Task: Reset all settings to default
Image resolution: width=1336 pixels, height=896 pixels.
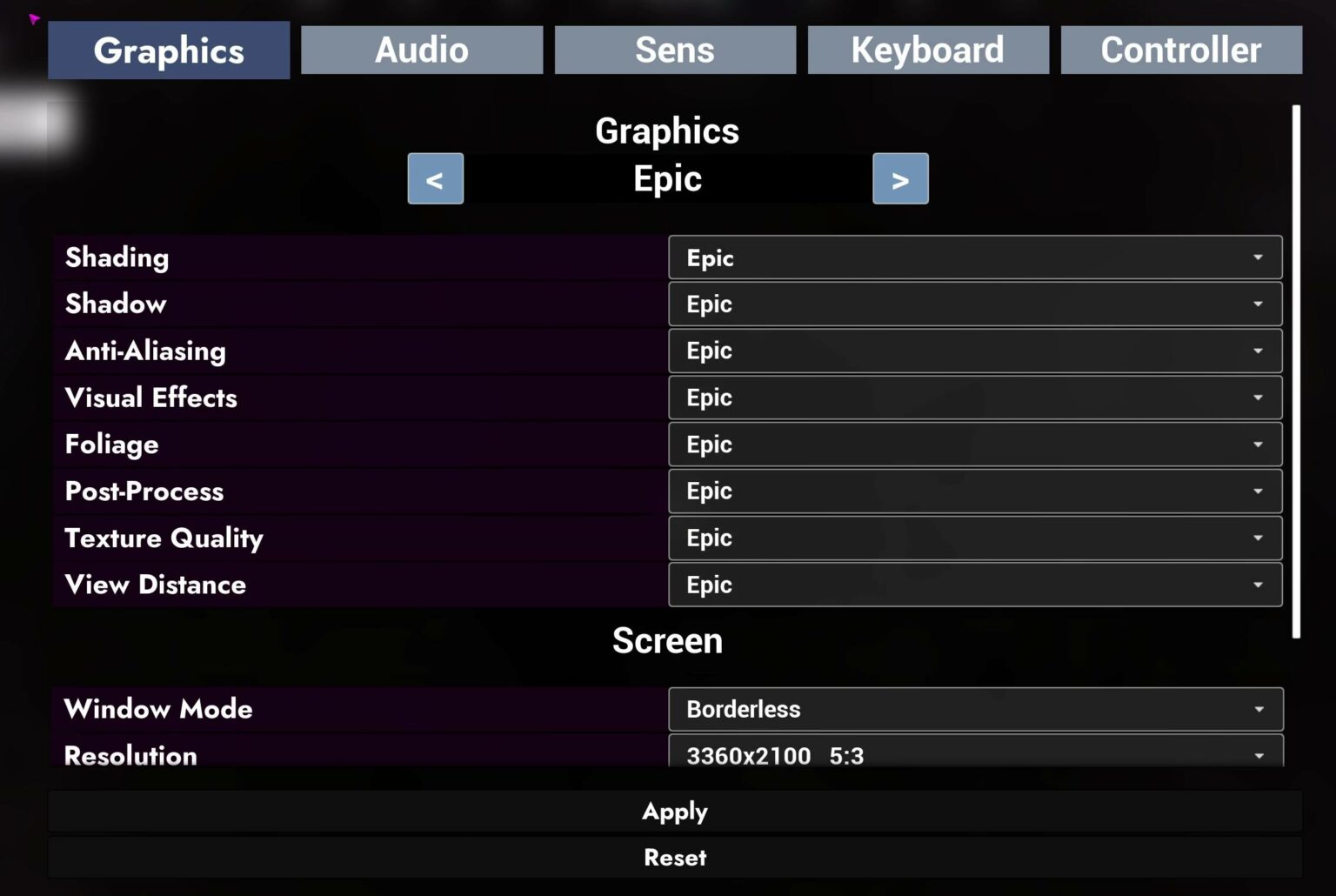Action: (674, 857)
